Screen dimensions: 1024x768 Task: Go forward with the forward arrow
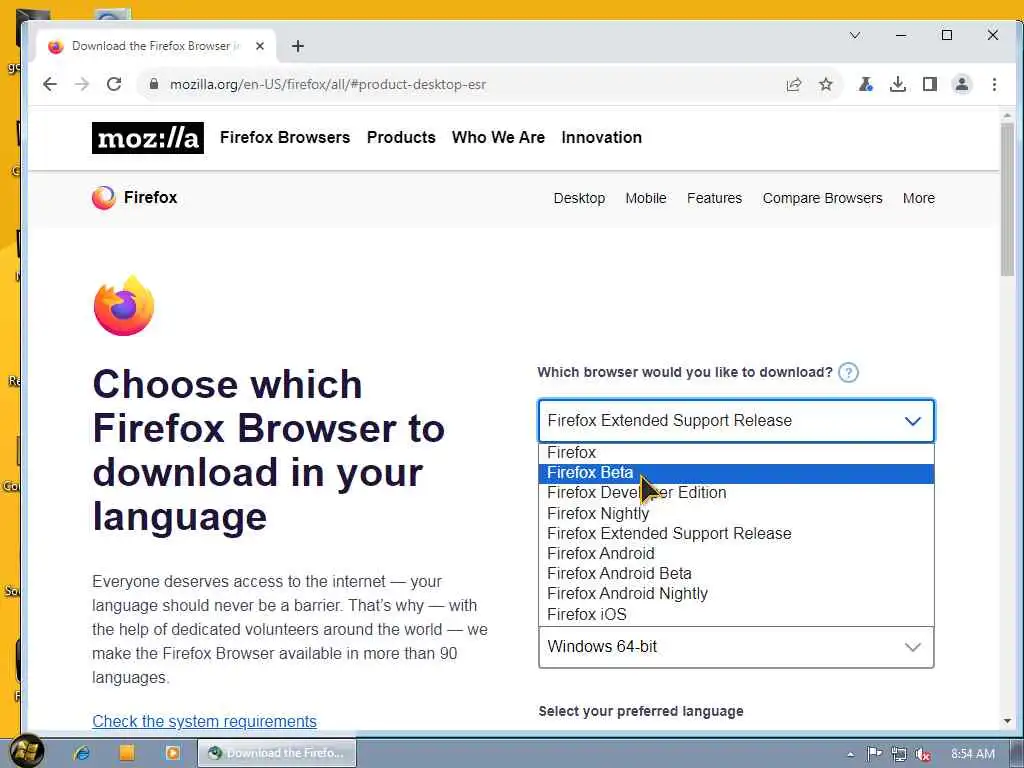point(82,84)
